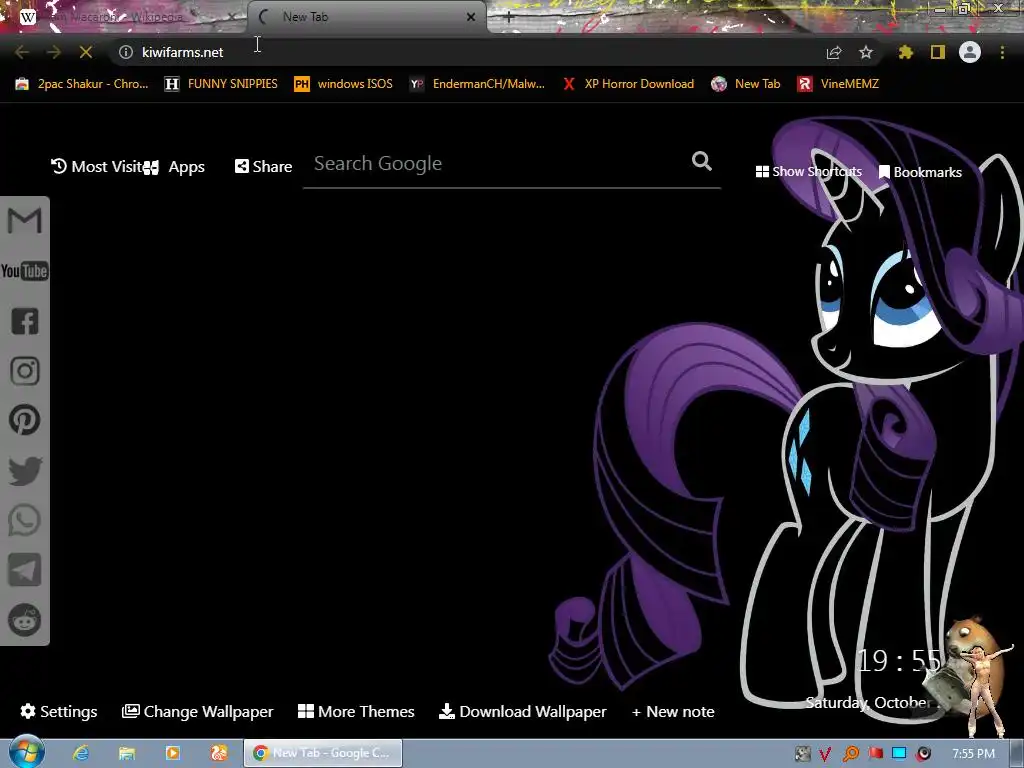
Task: Click red V tray icon
Action: [x=825, y=754]
